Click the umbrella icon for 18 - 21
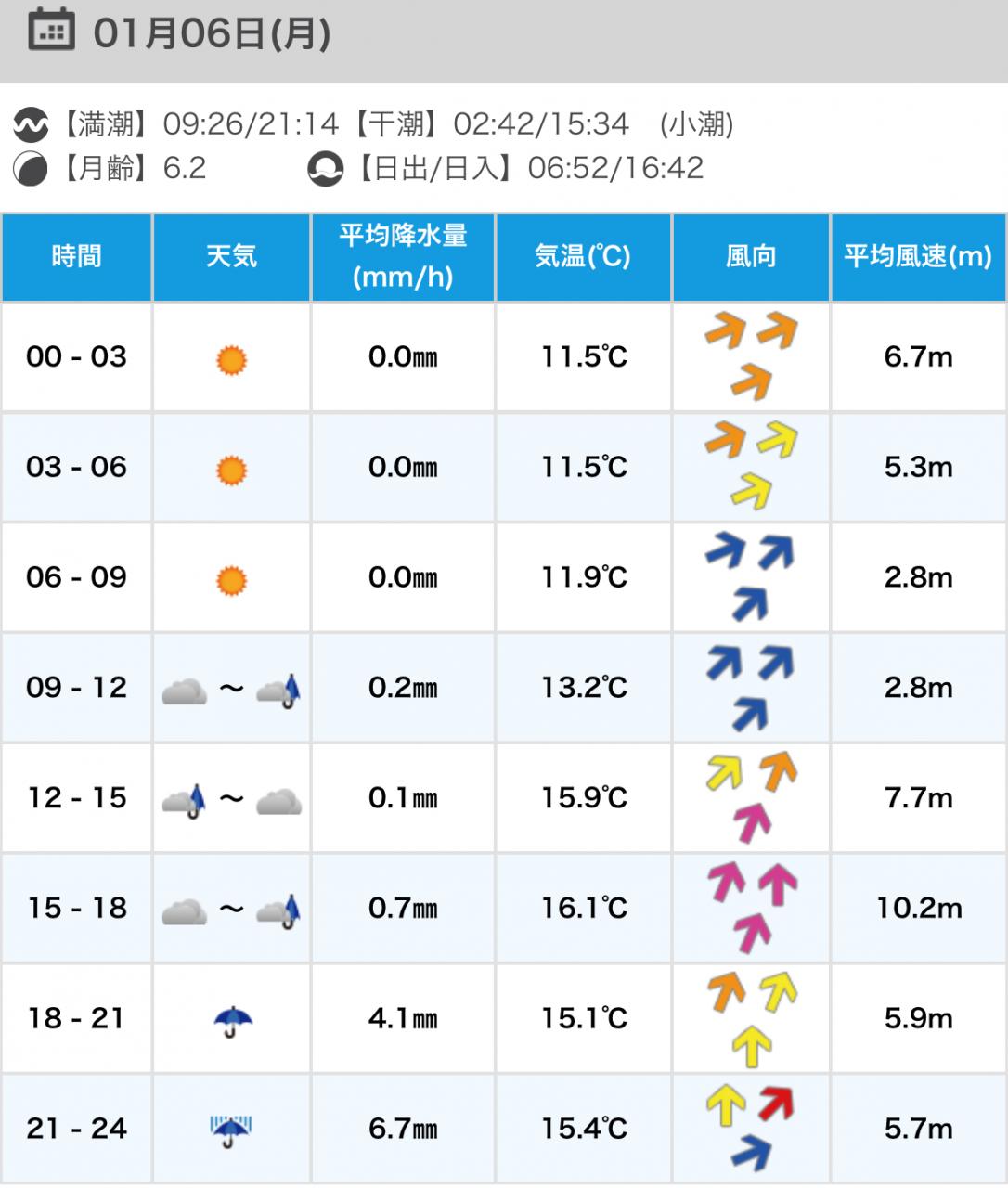Screen dimensions: 1008x1188 coord(232,1021)
